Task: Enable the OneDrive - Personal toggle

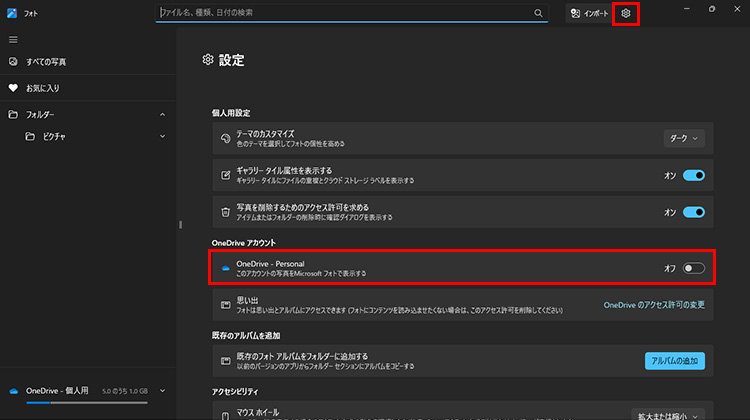Action: pos(694,268)
